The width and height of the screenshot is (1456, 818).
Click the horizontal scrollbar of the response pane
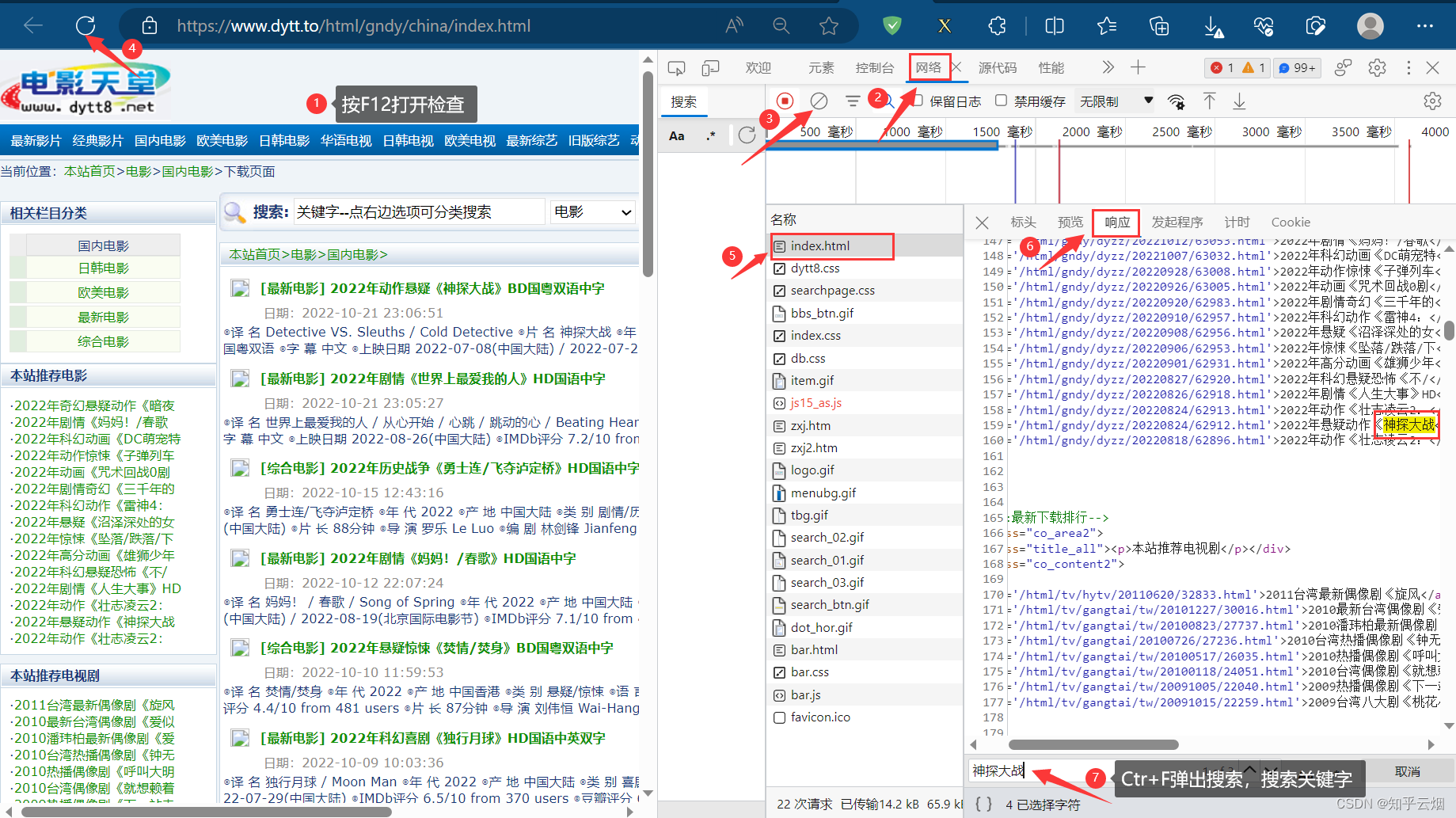[1093, 744]
